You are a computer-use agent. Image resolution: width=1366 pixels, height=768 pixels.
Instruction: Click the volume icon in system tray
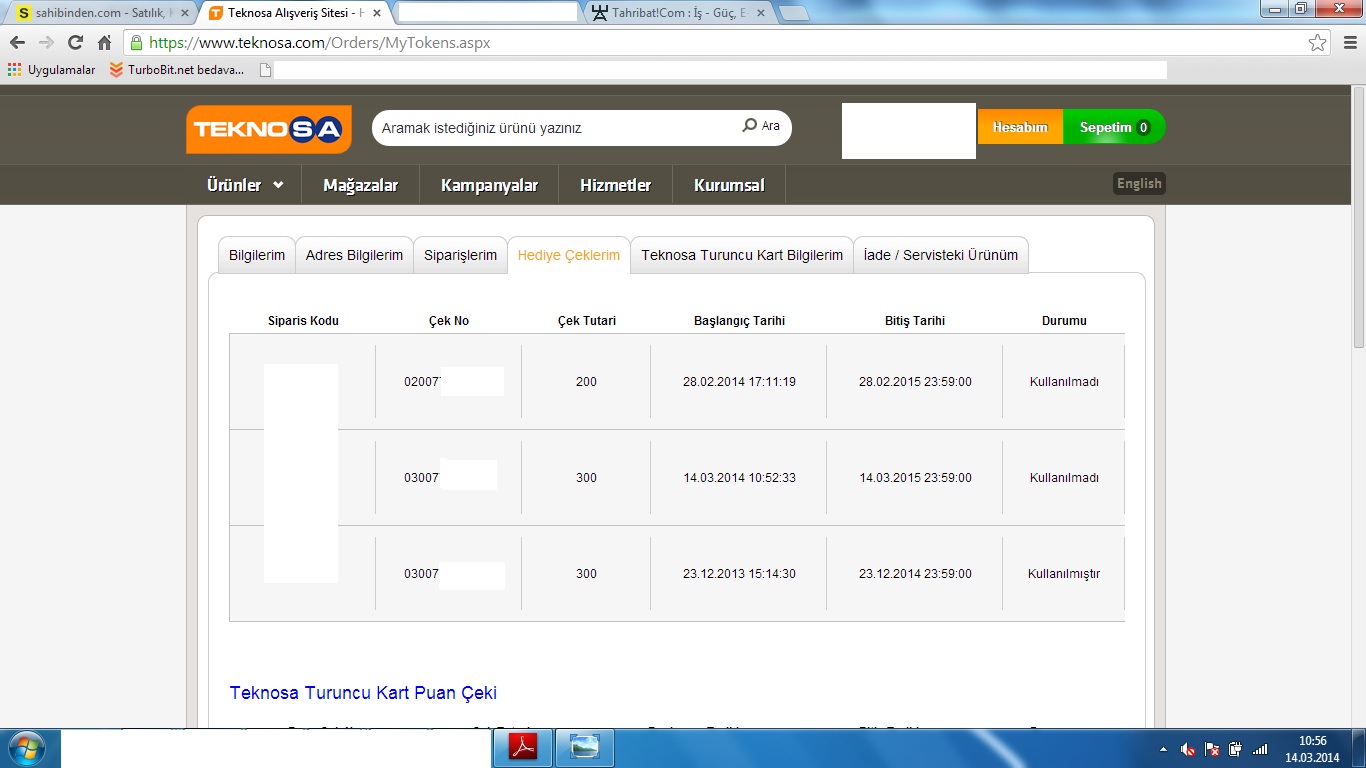click(1187, 749)
